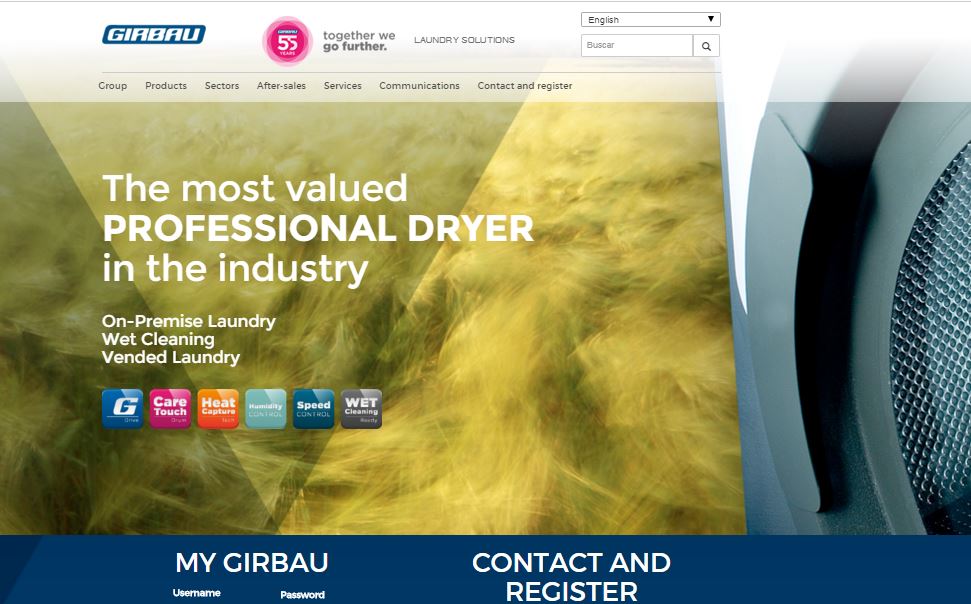The width and height of the screenshot is (971, 604).
Task: Click the G Drive feature icon
Action: [122, 408]
